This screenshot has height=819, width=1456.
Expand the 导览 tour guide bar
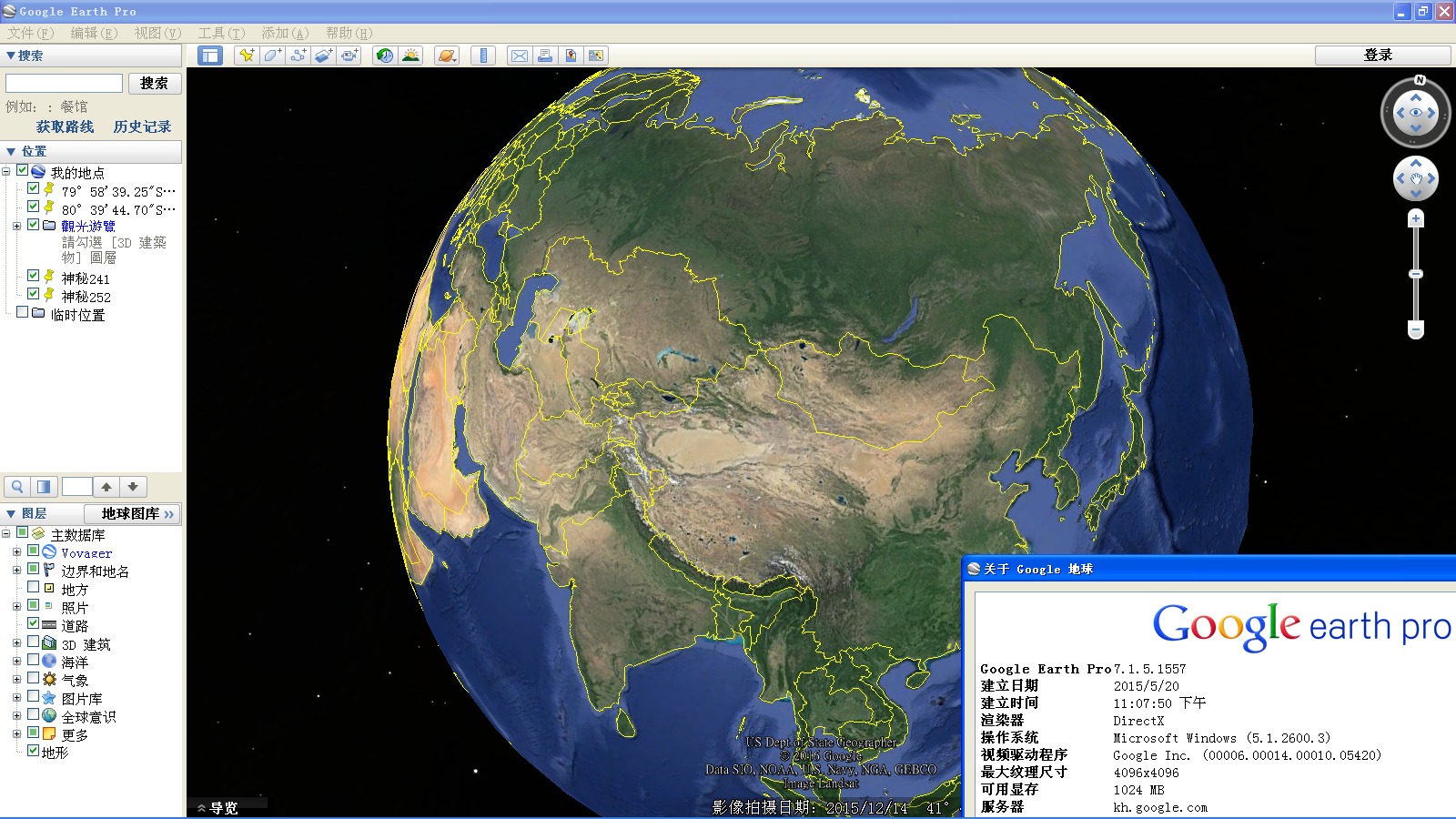pyautogui.click(x=217, y=808)
